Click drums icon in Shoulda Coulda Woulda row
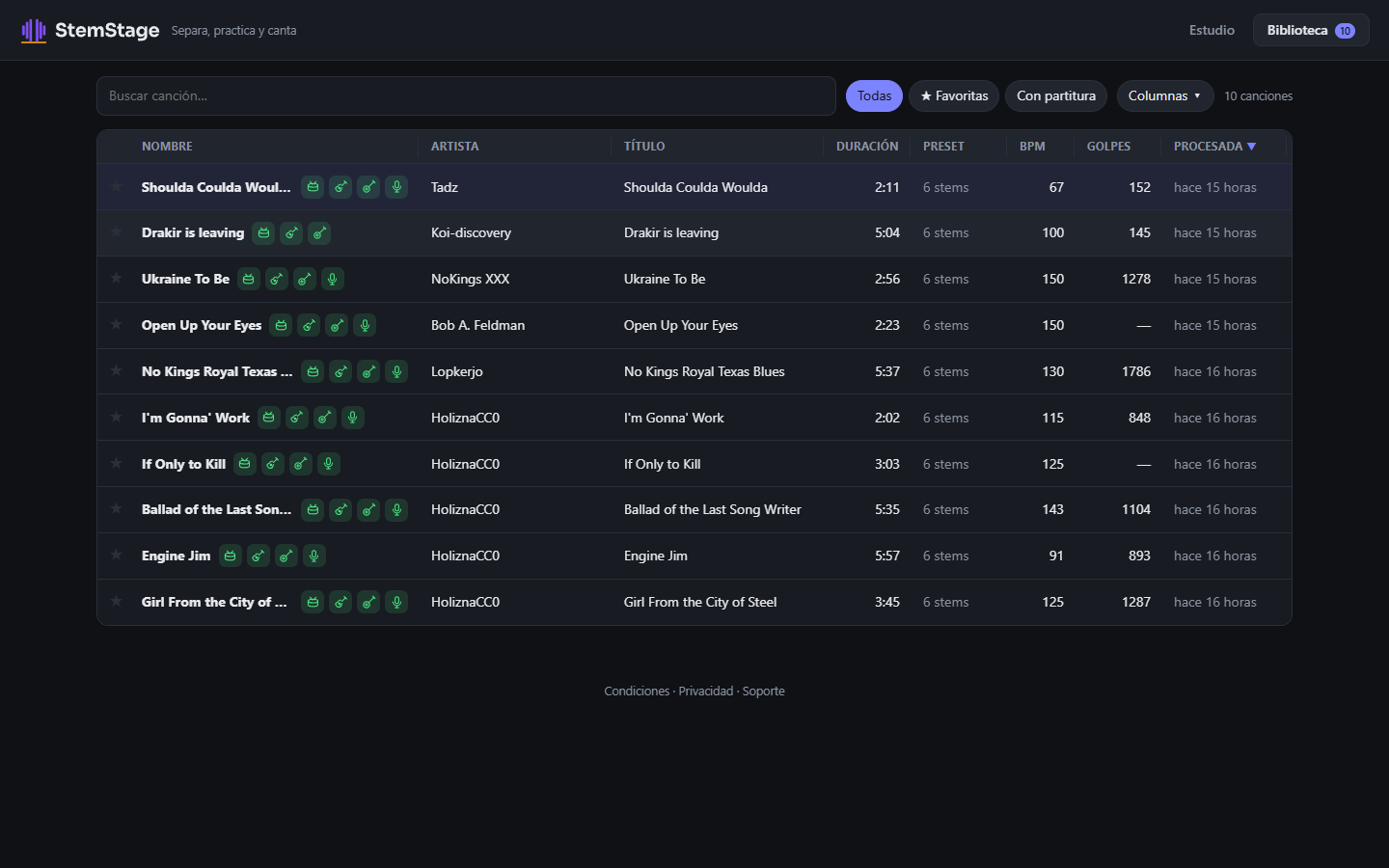This screenshot has width=1389, height=868. coord(313,187)
